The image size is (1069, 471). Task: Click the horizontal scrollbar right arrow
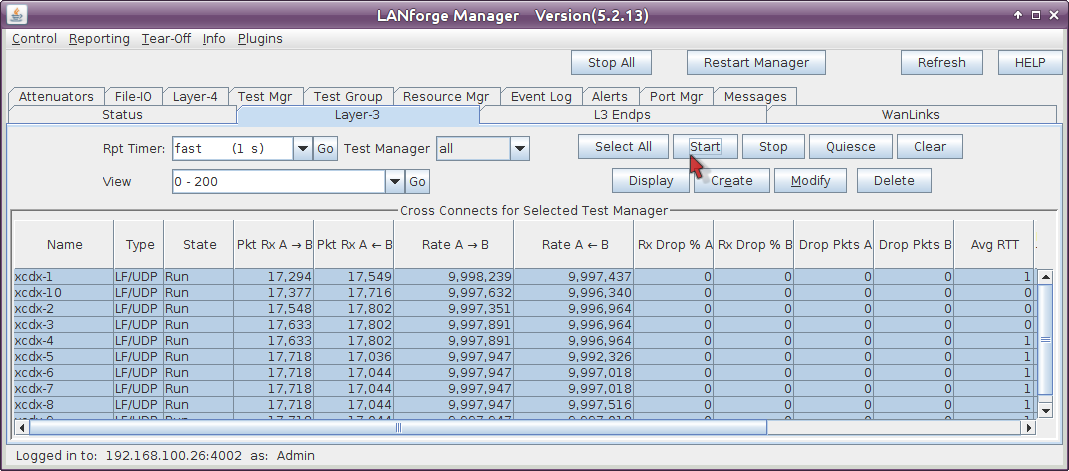pos(1028,427)
